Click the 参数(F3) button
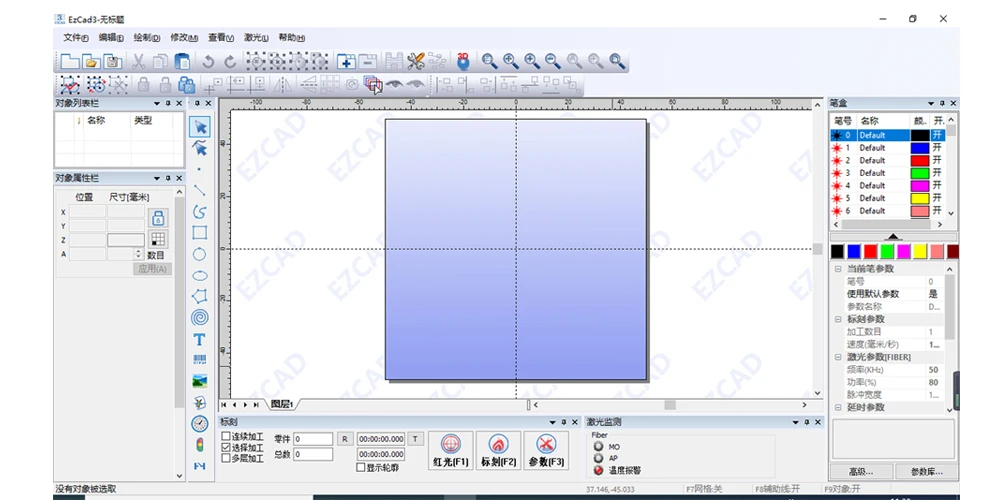The image size is (1000, 500). (x=547, y=450)
